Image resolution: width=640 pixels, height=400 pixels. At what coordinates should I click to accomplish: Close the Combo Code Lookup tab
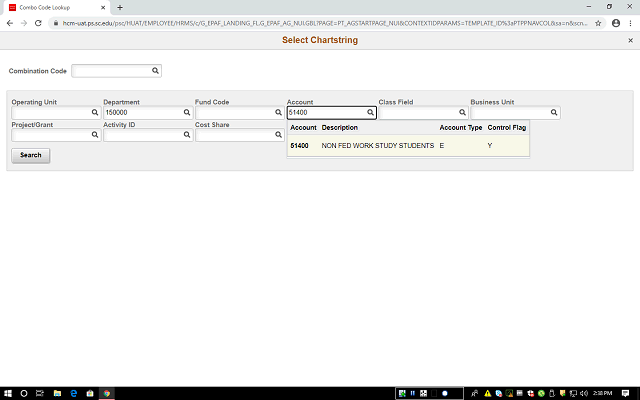[x=103, y=7]
